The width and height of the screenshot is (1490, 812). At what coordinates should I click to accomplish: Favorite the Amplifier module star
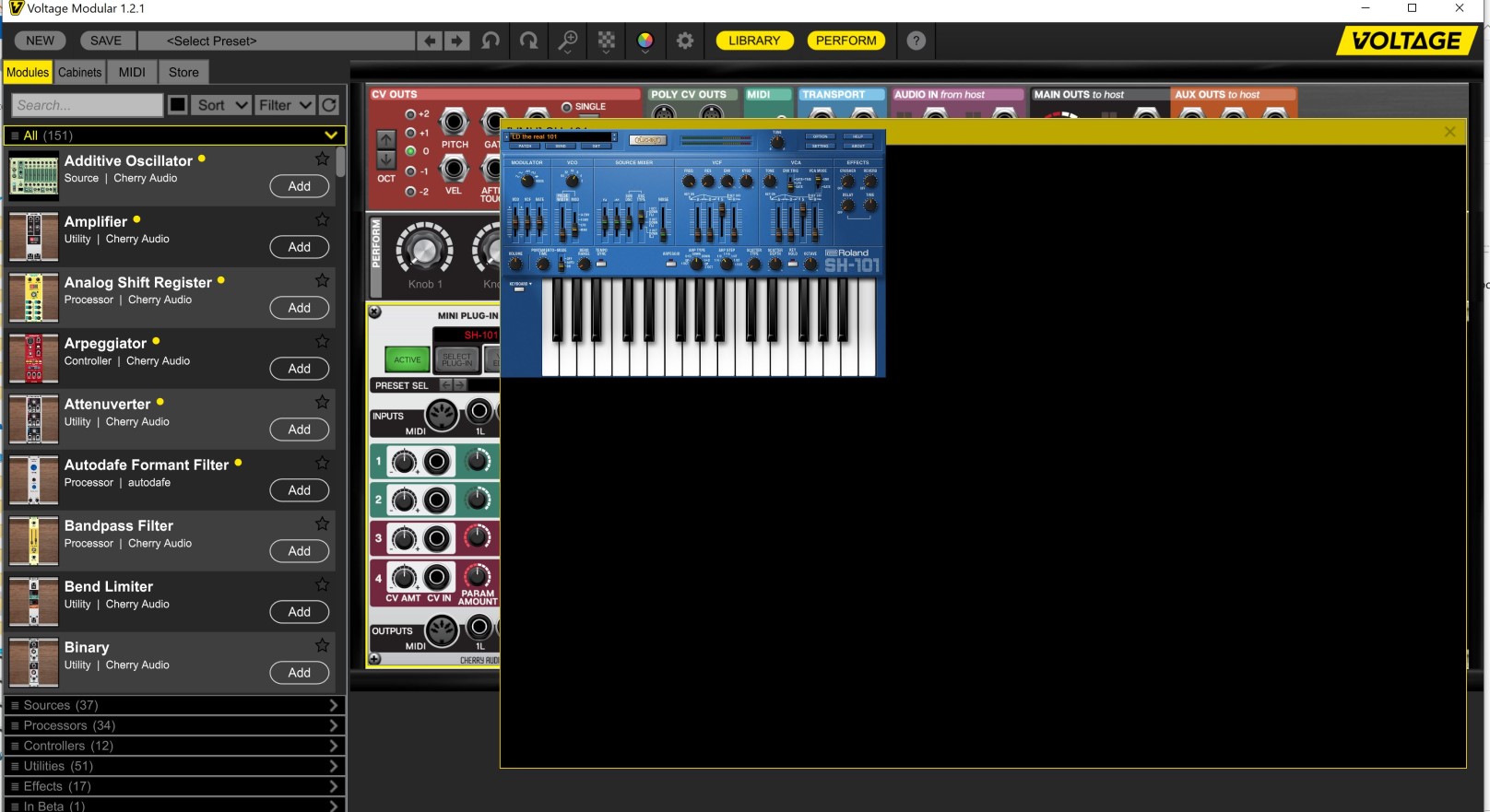[x=322, y=219]
